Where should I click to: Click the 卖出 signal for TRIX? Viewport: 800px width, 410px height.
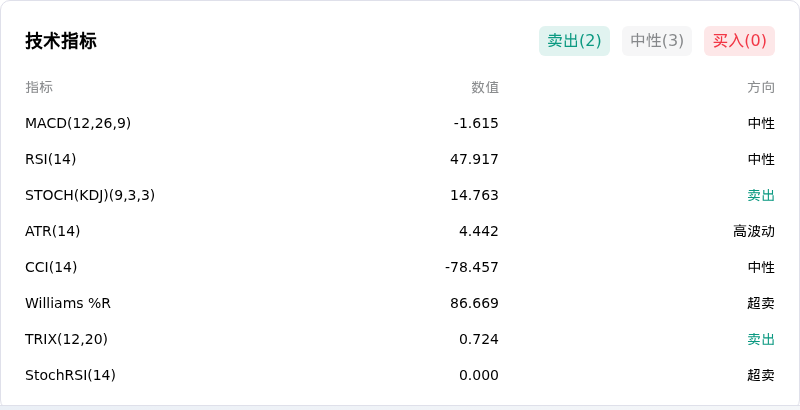point(761,339)
